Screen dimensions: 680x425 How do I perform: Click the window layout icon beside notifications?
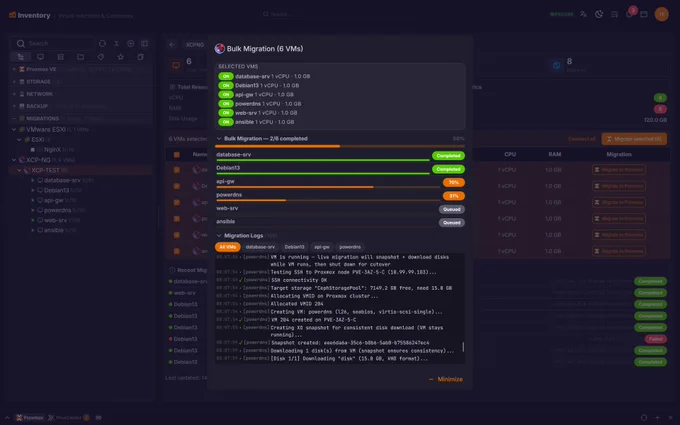point(644,14)
